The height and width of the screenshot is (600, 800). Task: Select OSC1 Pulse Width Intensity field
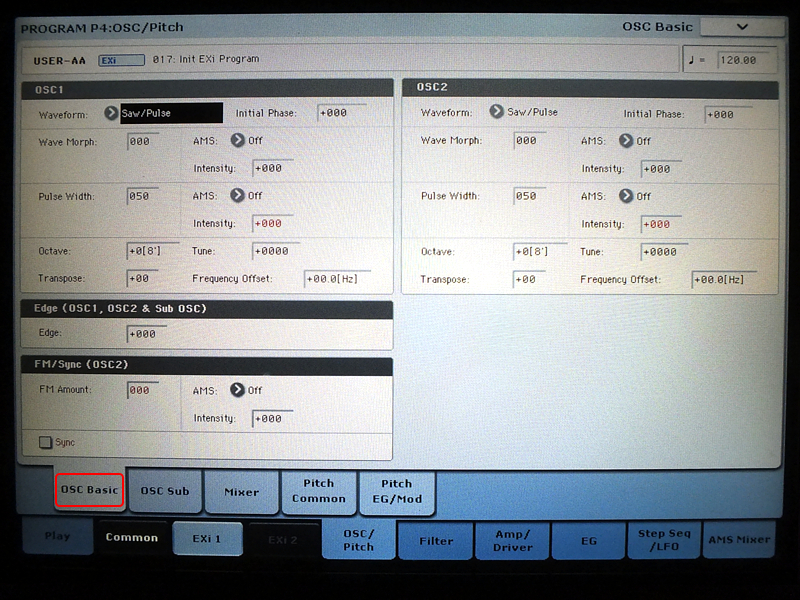tap(272, 223)
